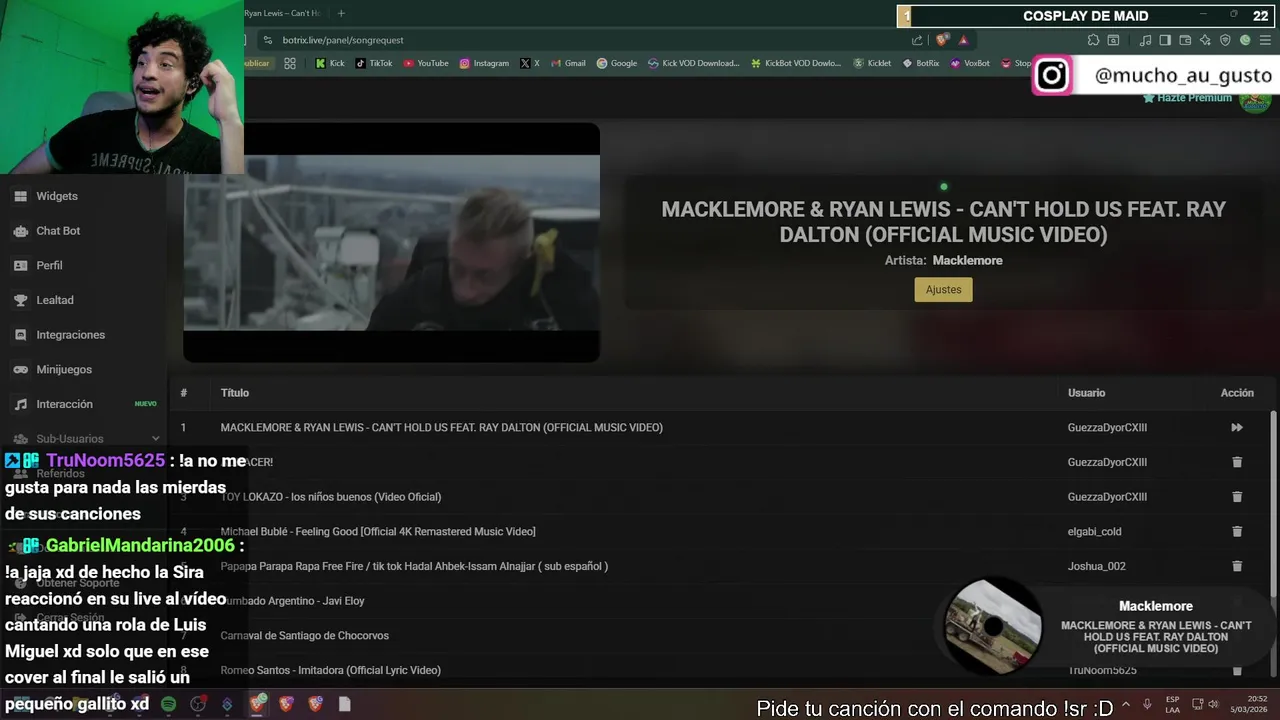Open a new browser tab with plus

[x=341, y=13]
